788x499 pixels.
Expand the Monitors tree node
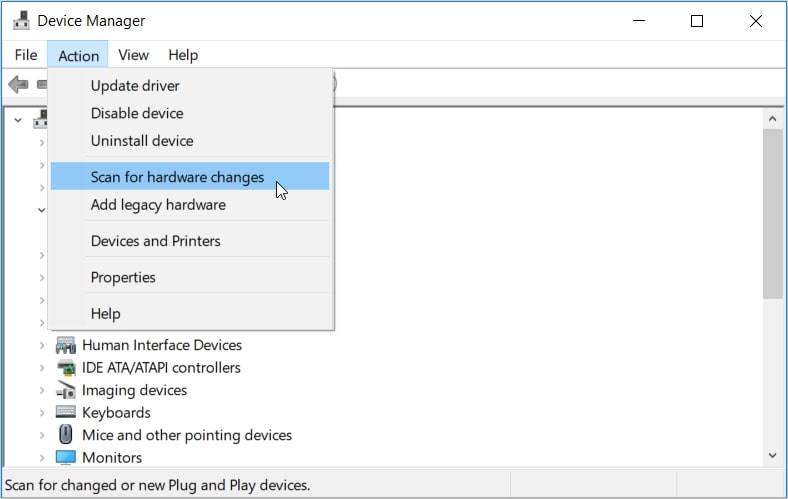click(42, 458)
